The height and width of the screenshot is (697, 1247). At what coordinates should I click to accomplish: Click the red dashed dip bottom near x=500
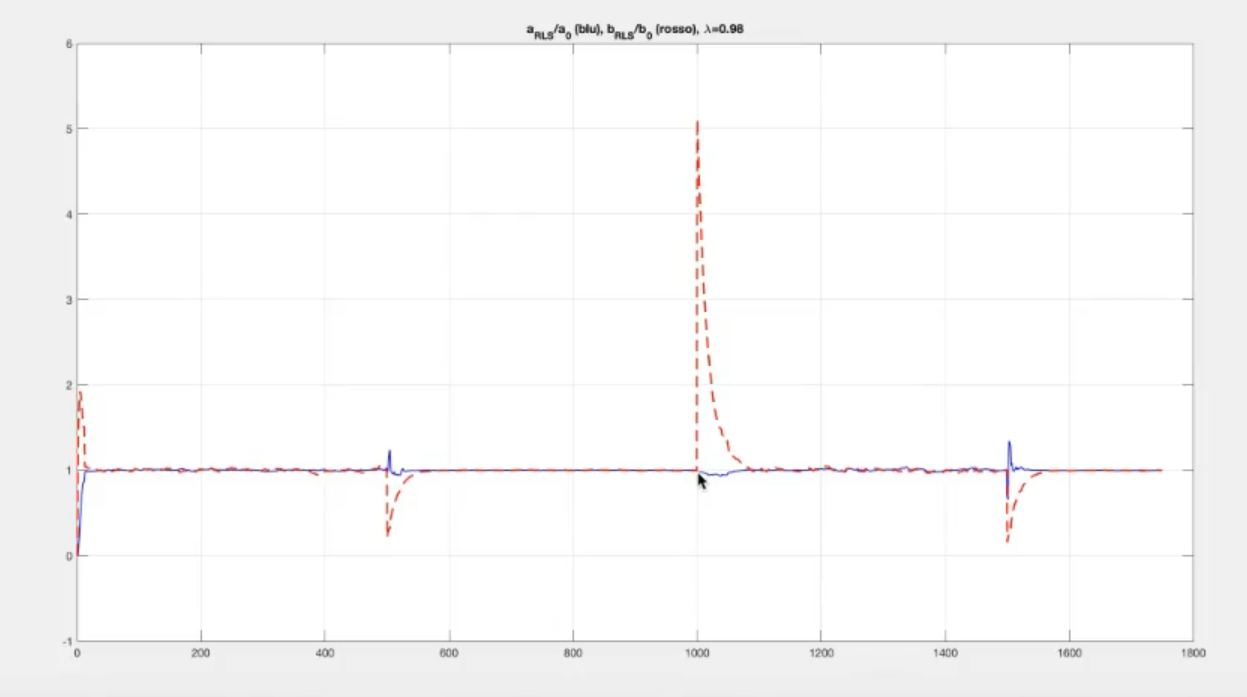coord(388,535)
